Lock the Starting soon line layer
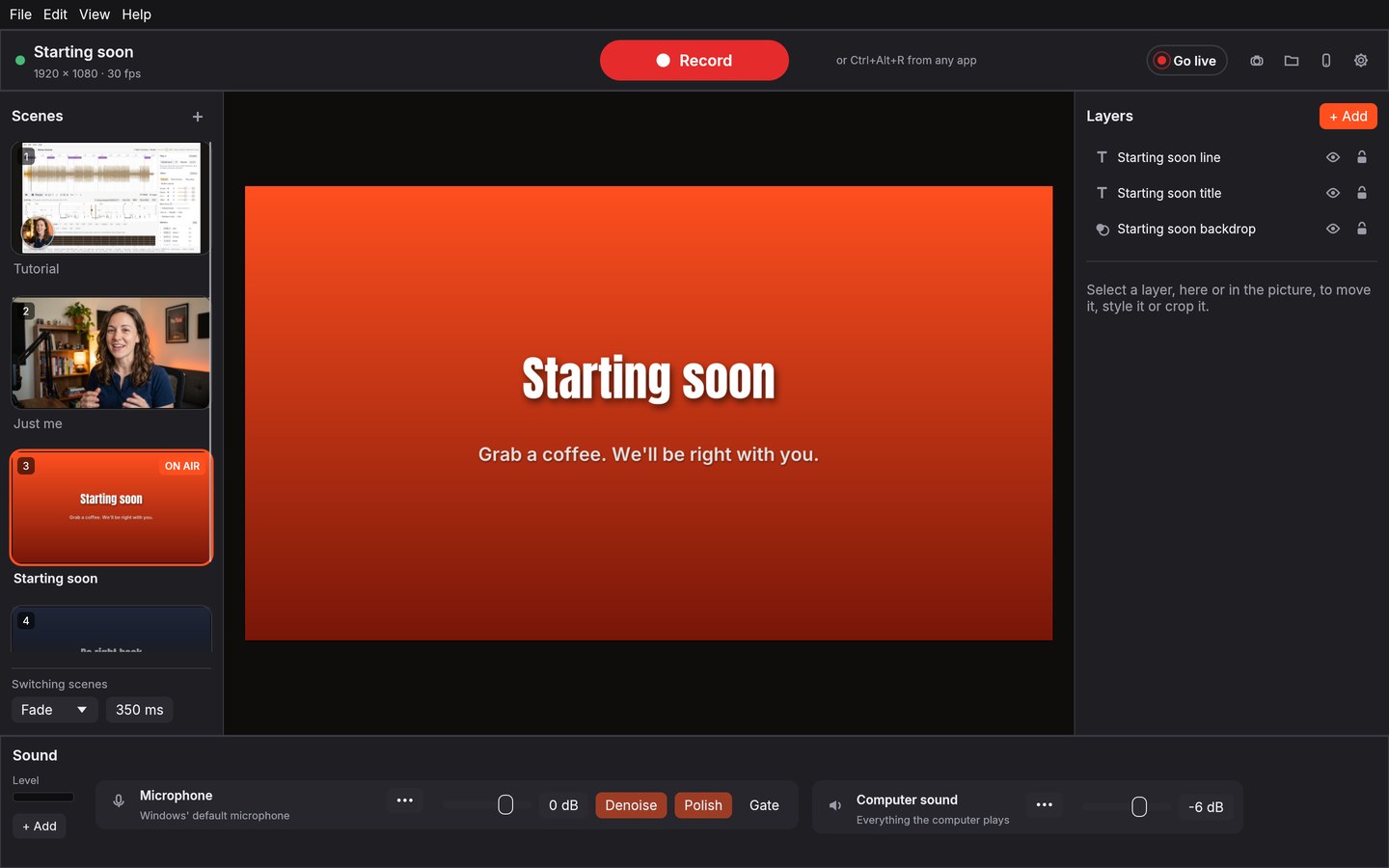The image size is (1389, 868). [1362, 157]
